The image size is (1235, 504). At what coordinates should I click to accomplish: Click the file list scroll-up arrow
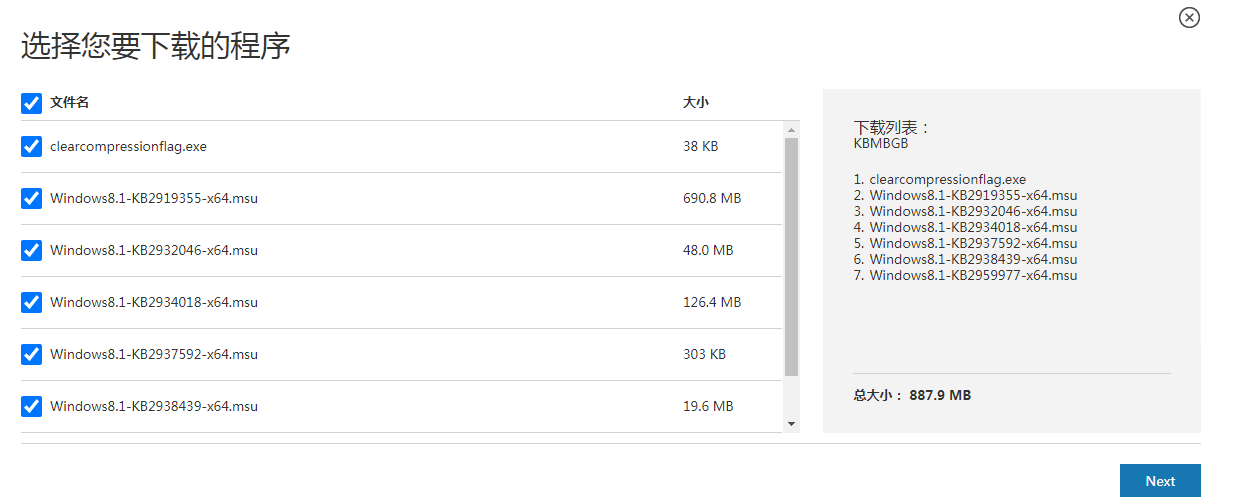pos(792,130)
